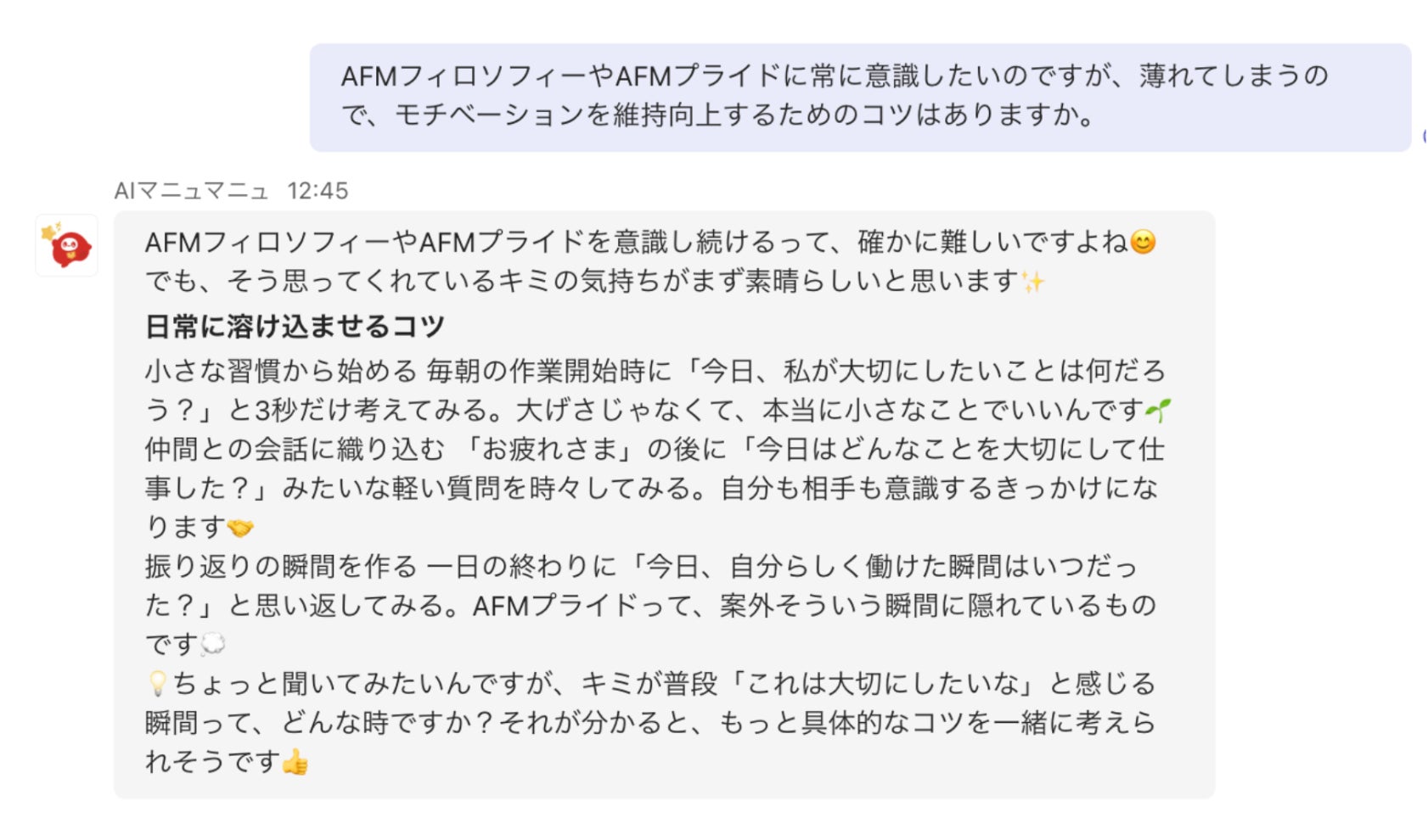1428x840 pixels.
Task: Click the line でも、そう思ってくれているキミ
Action: (x=595, y=282)
